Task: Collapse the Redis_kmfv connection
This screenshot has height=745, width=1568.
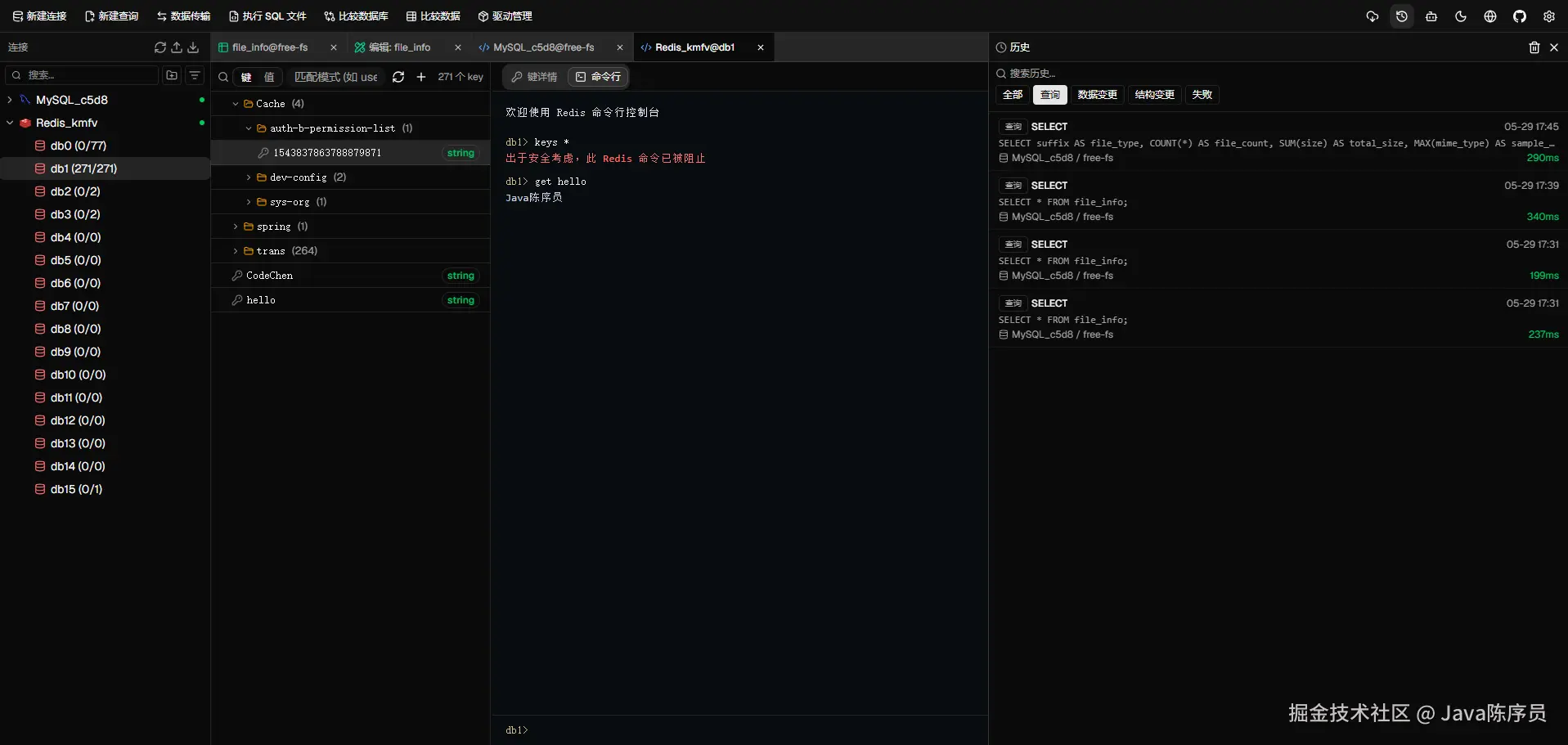Action: (x=10, y=123)
